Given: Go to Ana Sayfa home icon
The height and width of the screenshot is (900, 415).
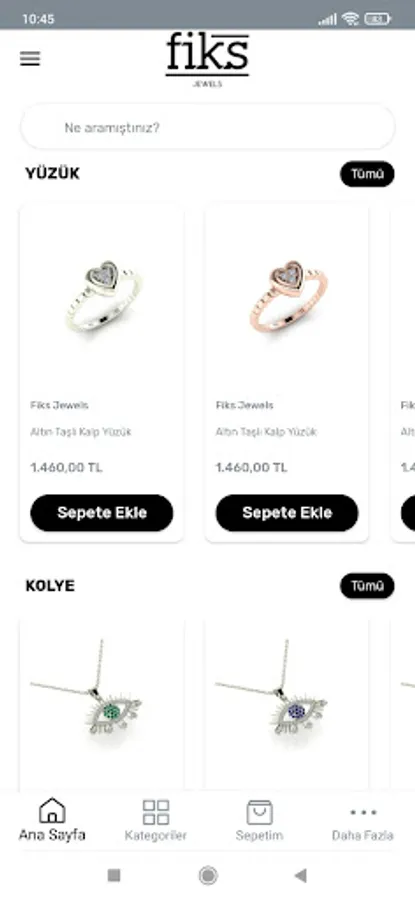Looking at the screenshot, I should pos(52,811).
